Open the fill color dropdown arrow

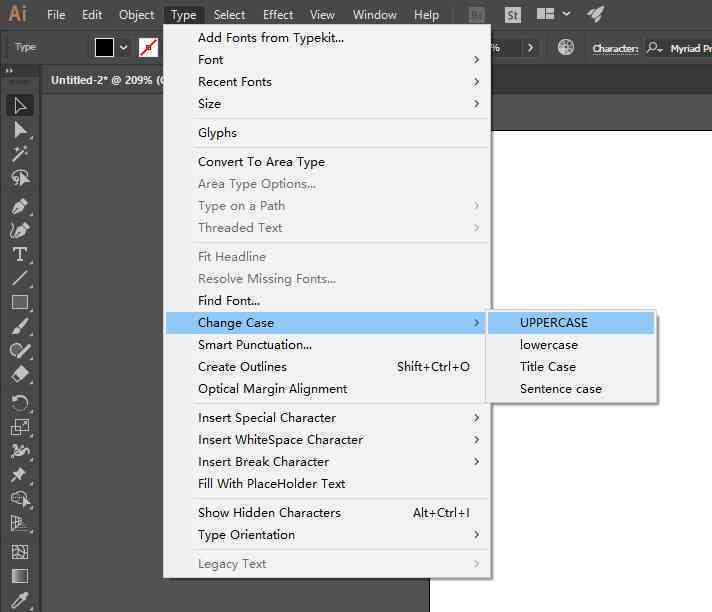pyautogui.click(x=124, y=47)
